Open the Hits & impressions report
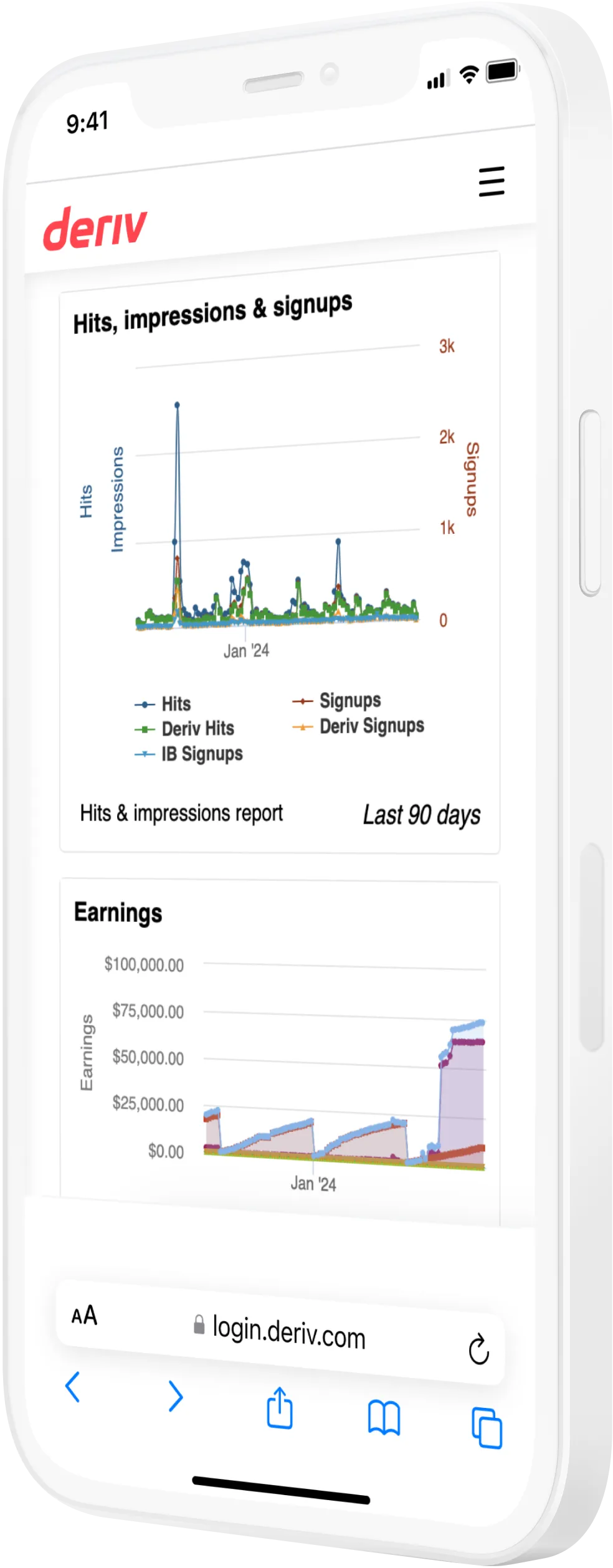 coord(181,813)
